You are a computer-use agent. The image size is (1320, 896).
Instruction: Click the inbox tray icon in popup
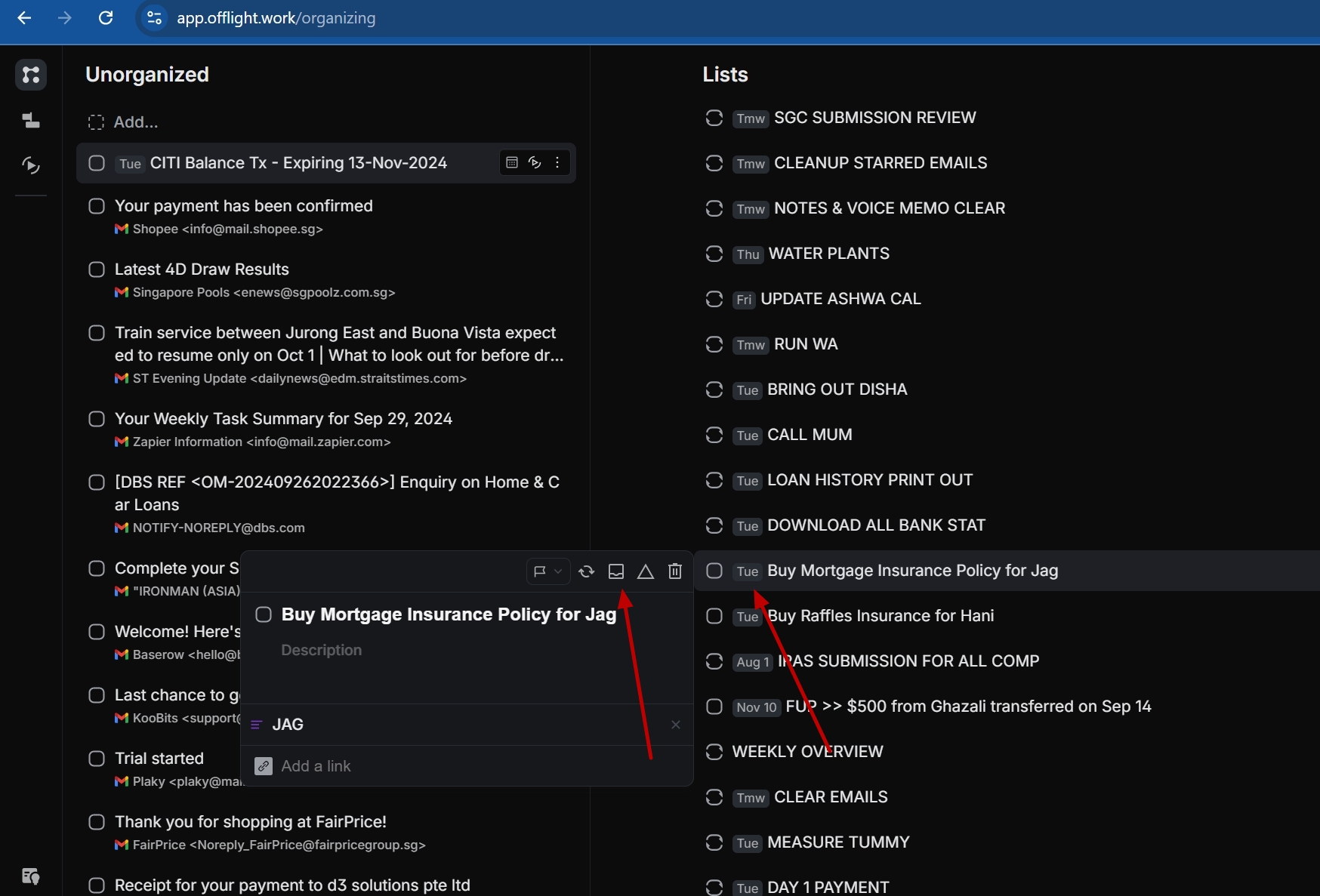pyautogui.click(x=616, y=571)
